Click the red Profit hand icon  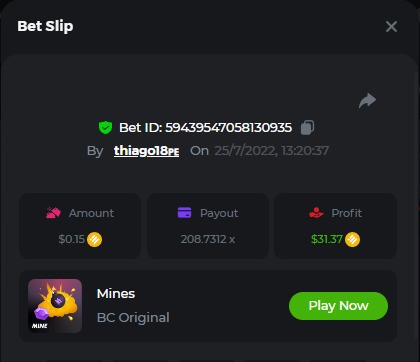point(316,213)
